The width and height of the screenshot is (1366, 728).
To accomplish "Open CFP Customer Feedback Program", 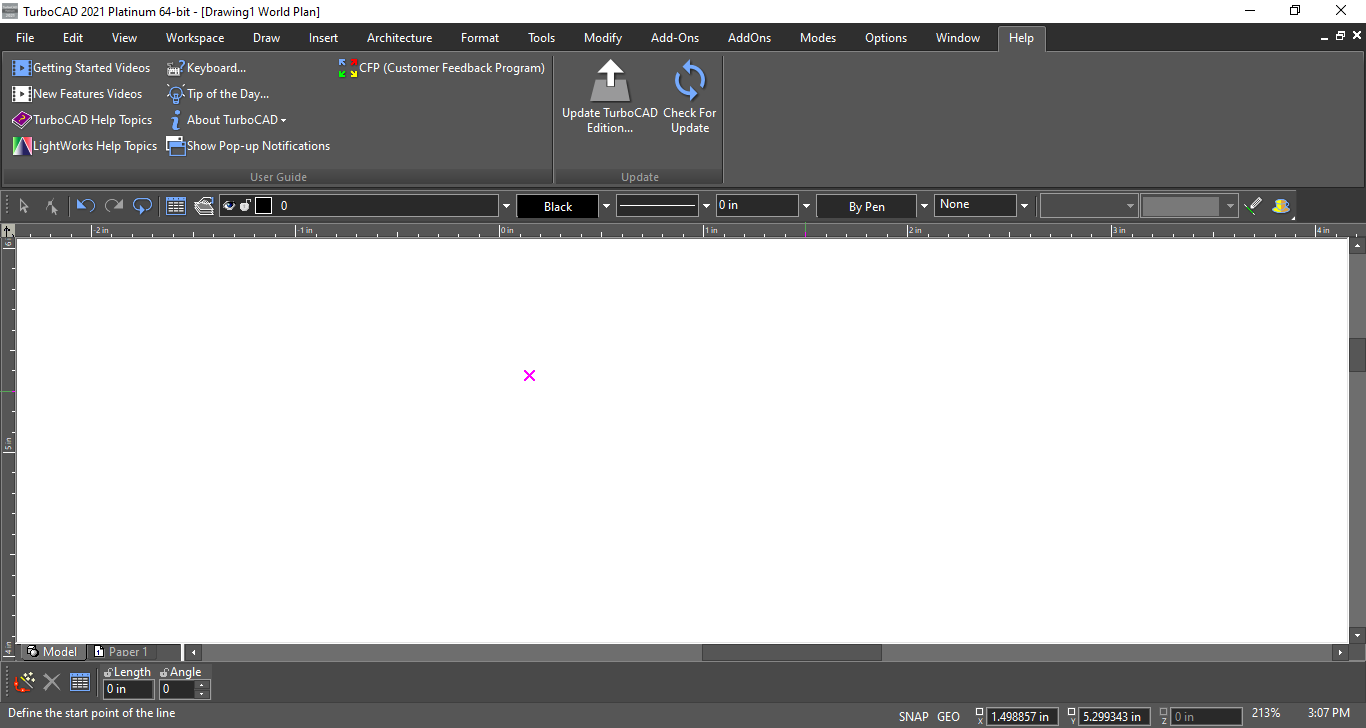I will point(441,68).
